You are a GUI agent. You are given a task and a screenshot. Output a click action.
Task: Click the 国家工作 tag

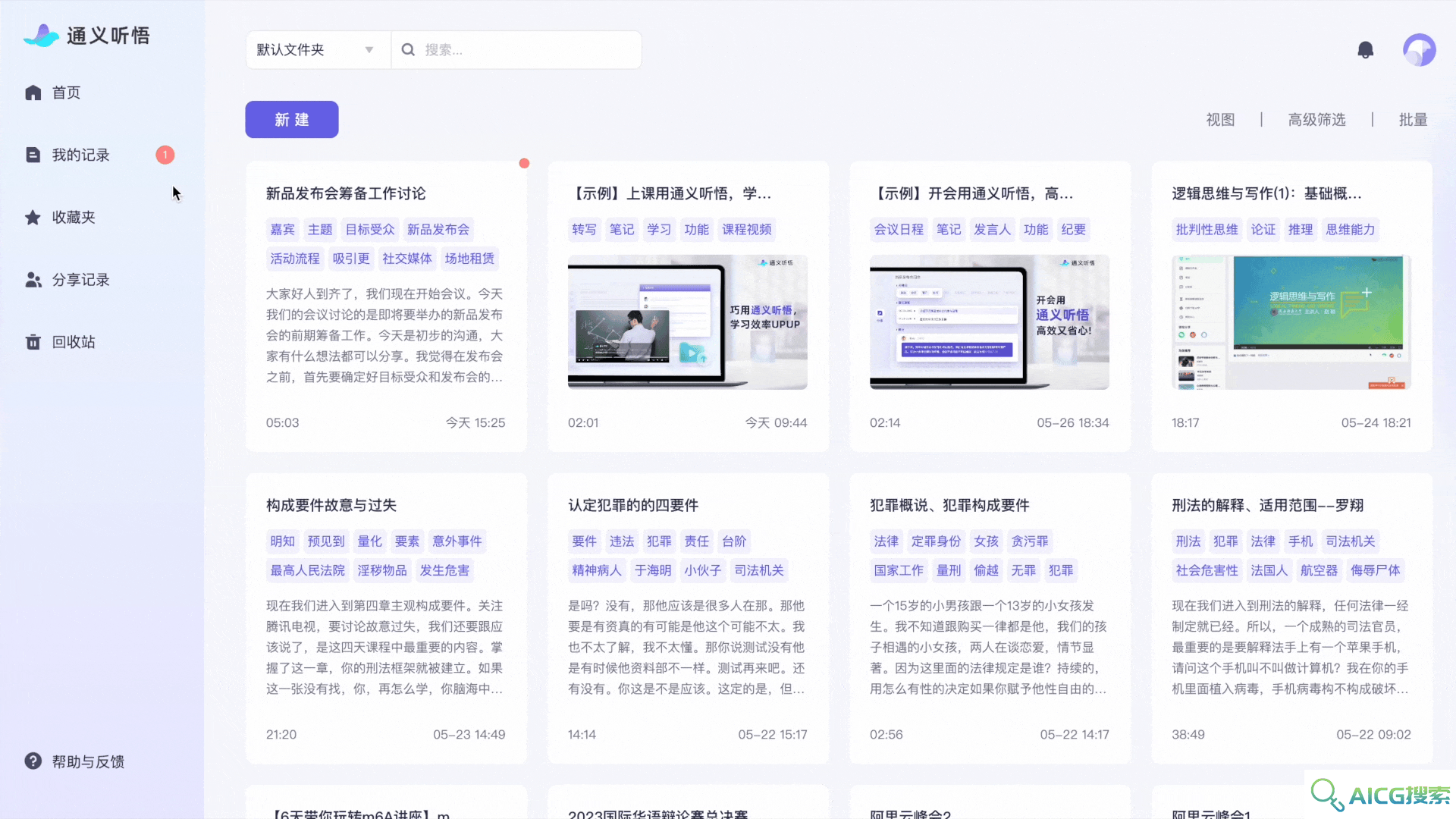pyautogui.click(x=899, y=570)
